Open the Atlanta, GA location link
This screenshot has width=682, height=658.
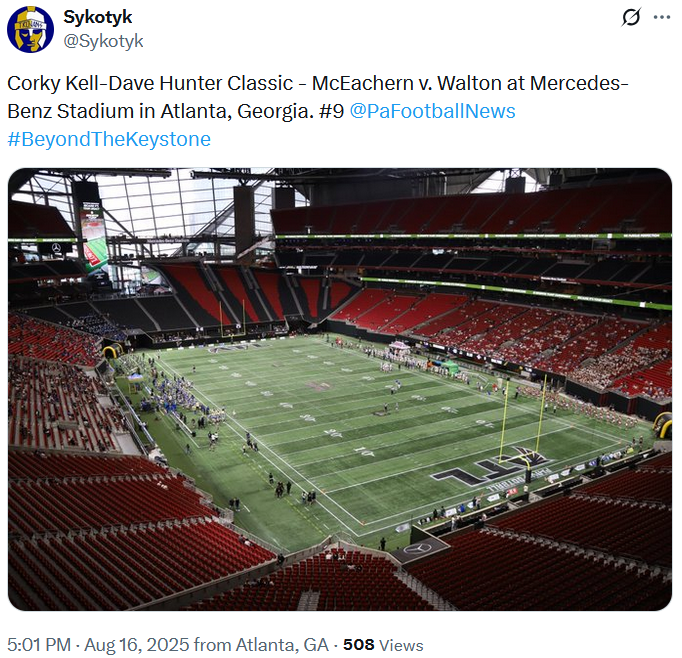point(282,645)
